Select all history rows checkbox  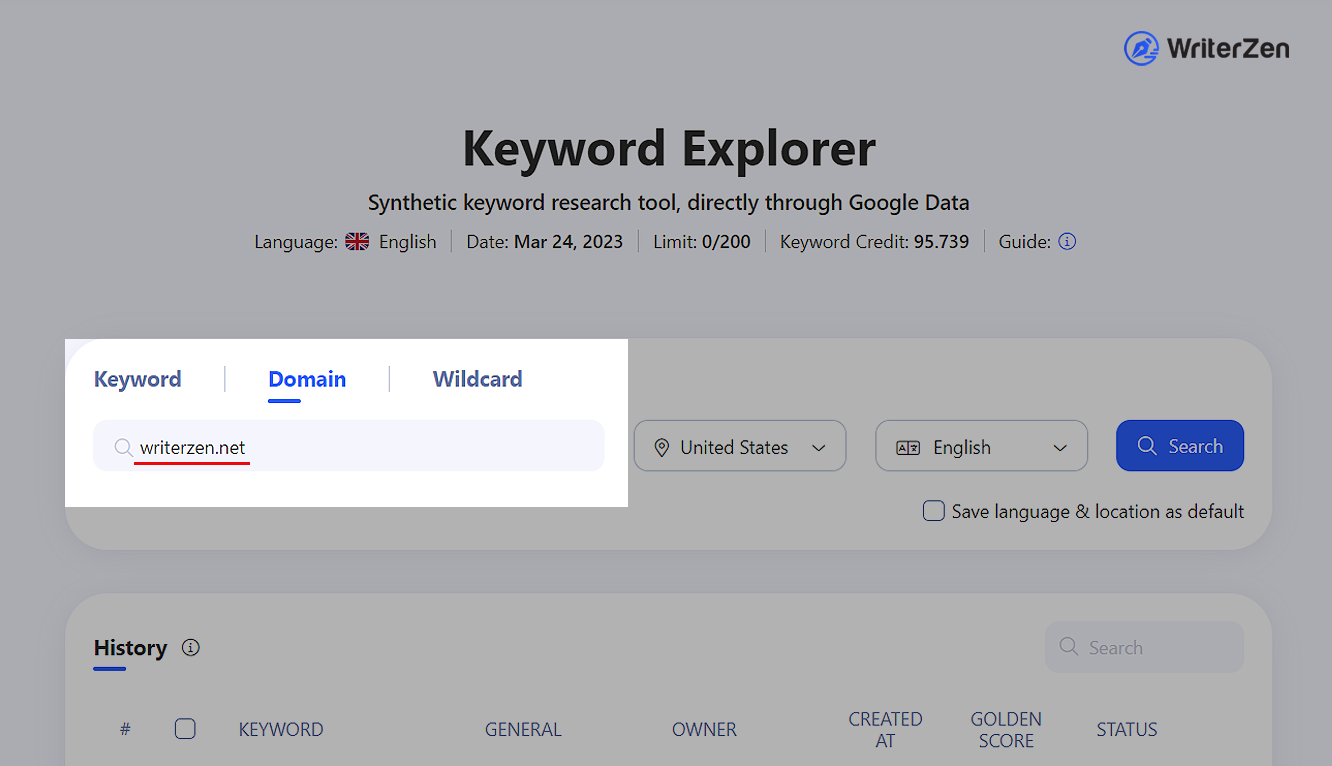(185, 729)
